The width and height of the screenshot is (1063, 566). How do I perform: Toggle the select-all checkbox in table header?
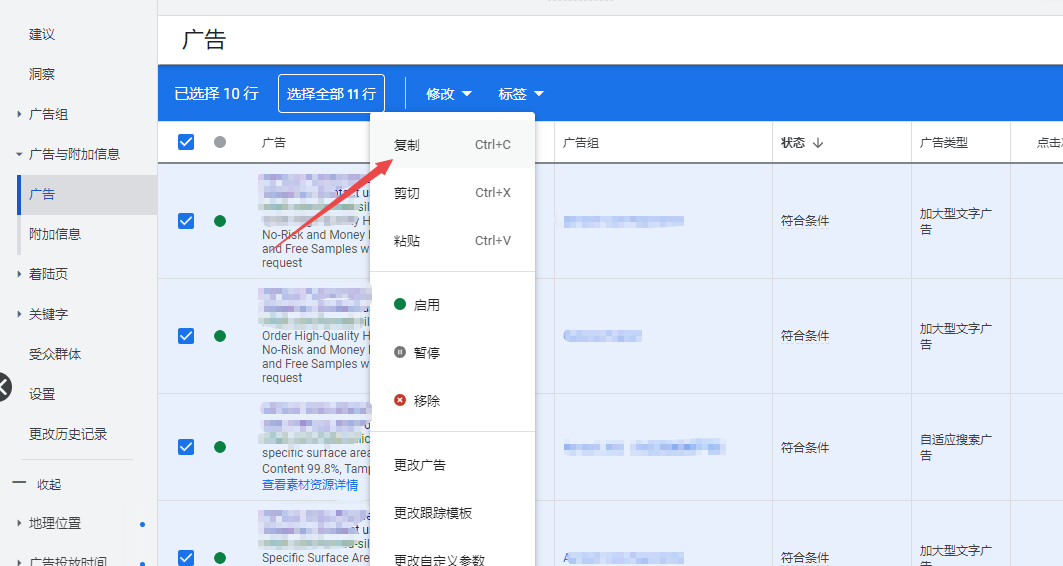186,142
